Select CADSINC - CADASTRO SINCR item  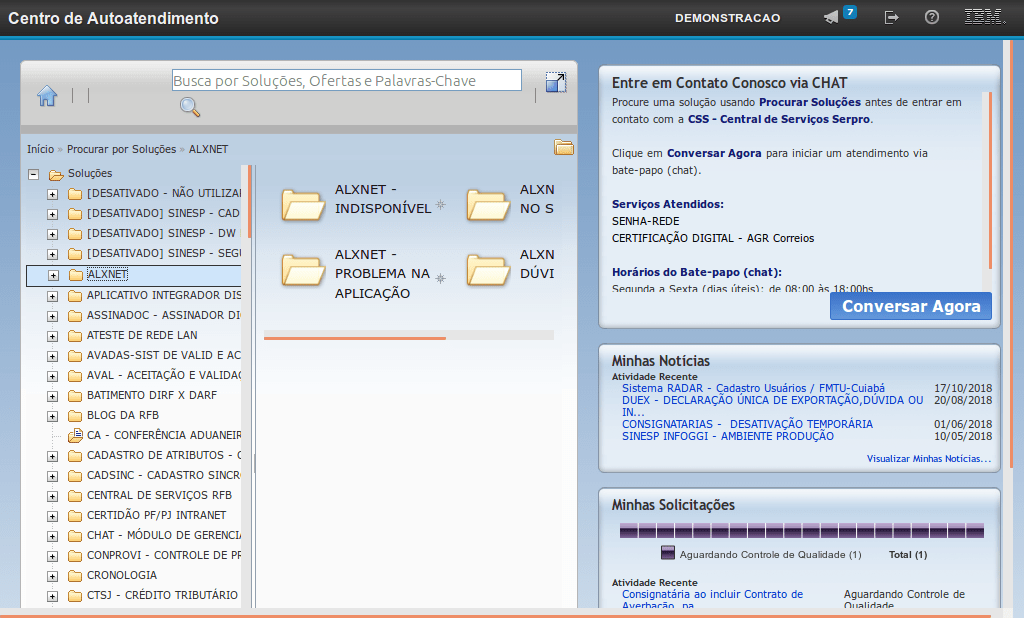click(x=164, y=475)
